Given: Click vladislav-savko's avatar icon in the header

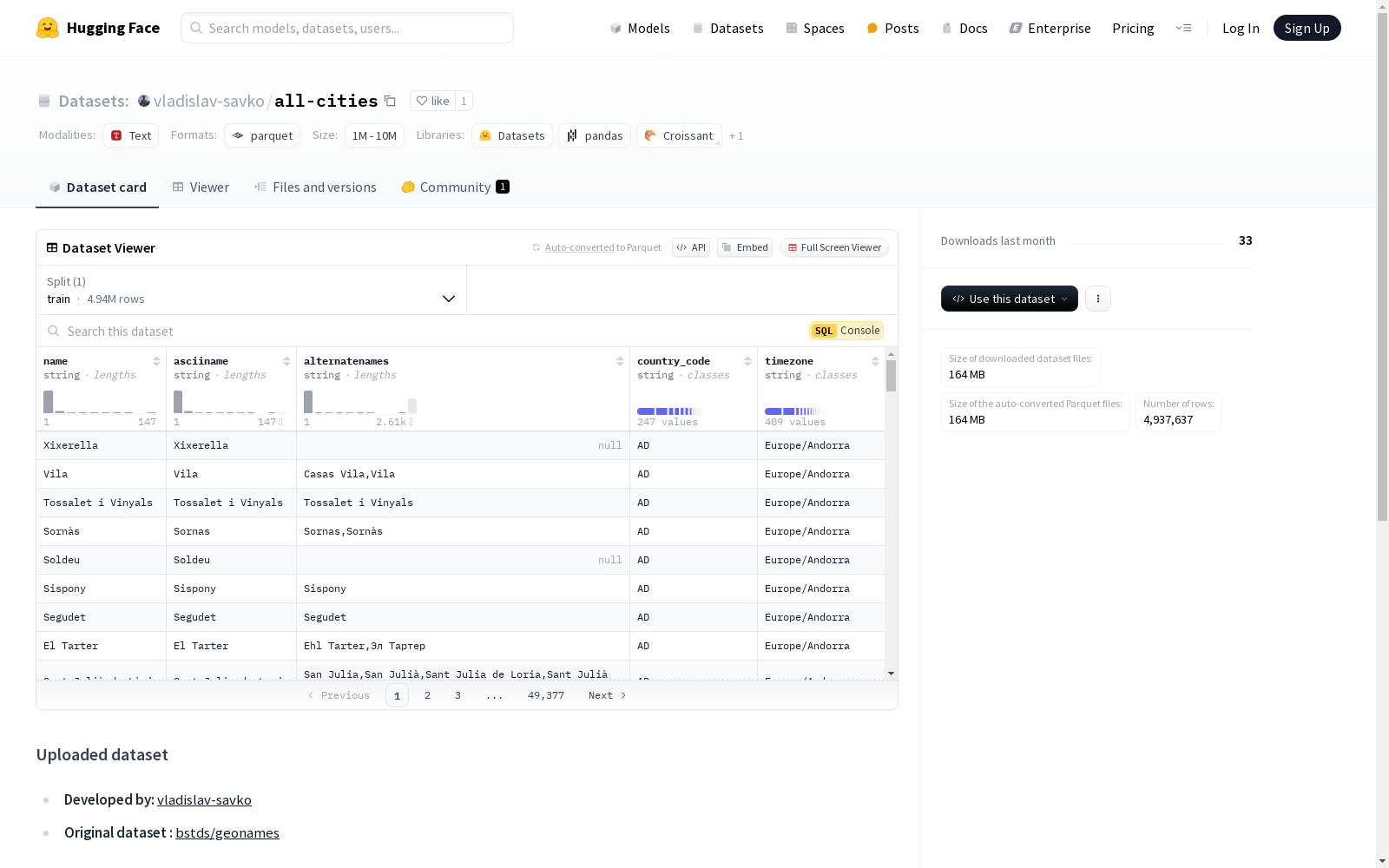Looking at the screenshot, I should [144, 101].
